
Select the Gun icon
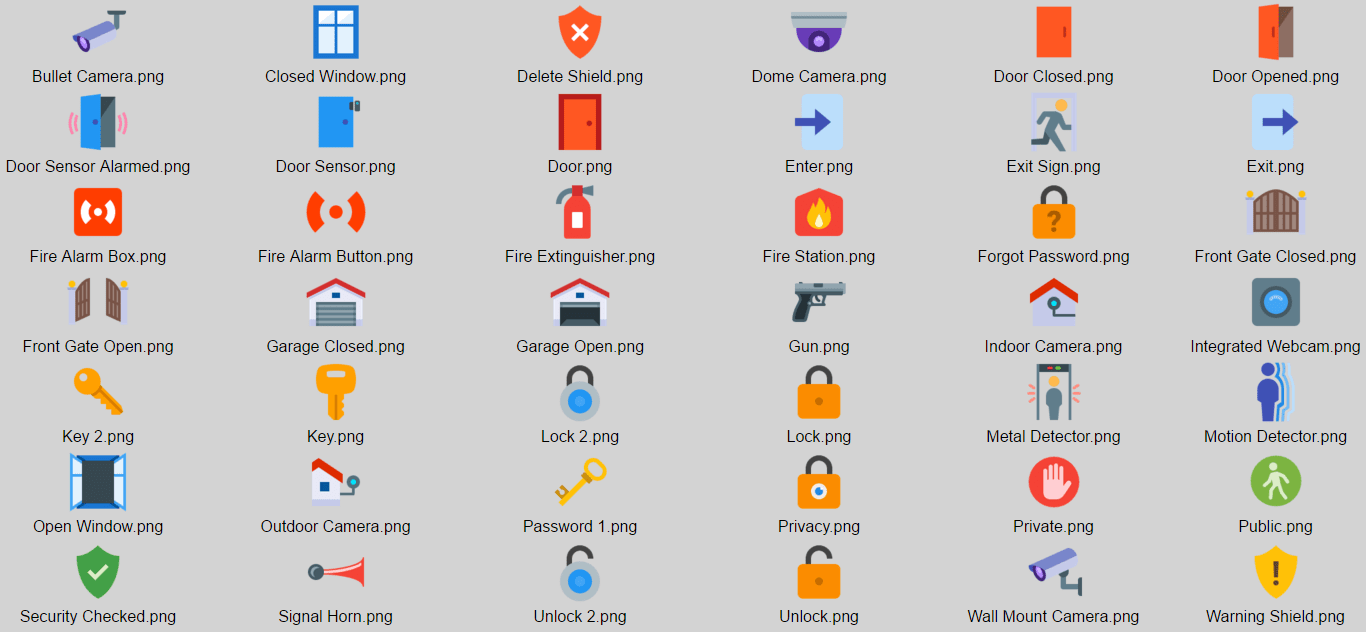pyautogui.click(x=819, y=302)
